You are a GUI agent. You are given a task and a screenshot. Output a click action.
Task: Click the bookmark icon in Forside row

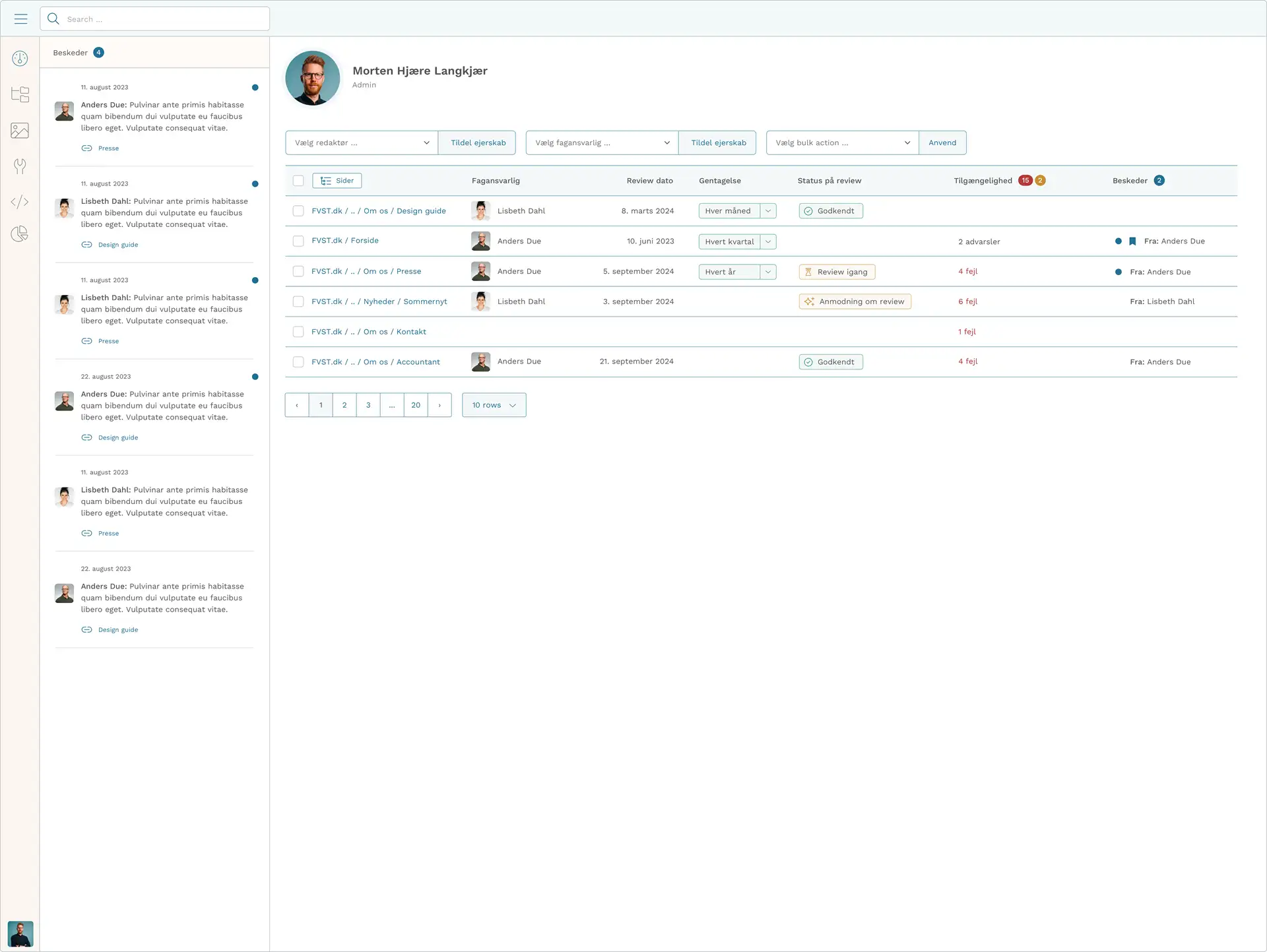pos(1132,241)
